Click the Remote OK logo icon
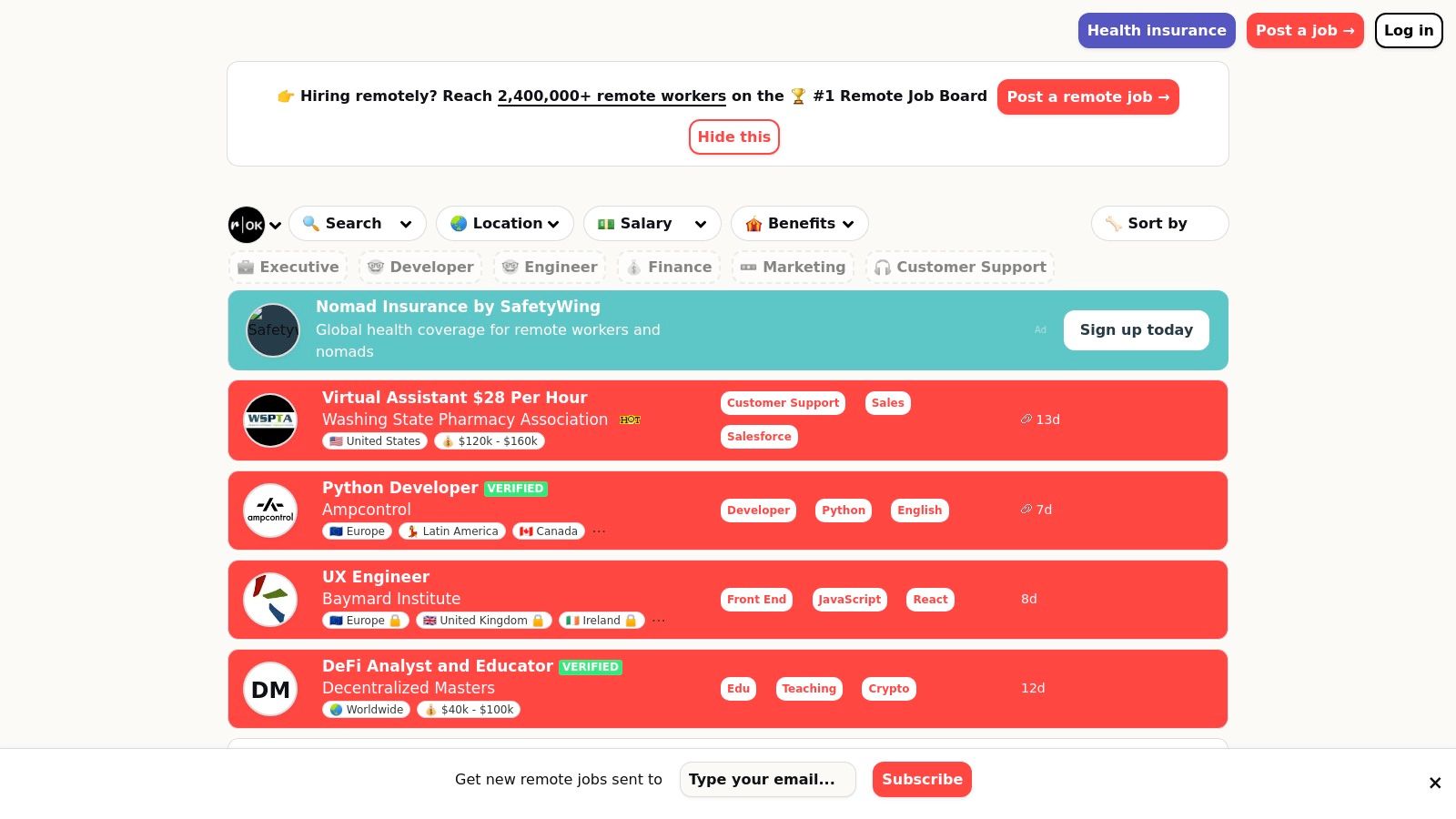1456x819 pixels. pos(247,225)
